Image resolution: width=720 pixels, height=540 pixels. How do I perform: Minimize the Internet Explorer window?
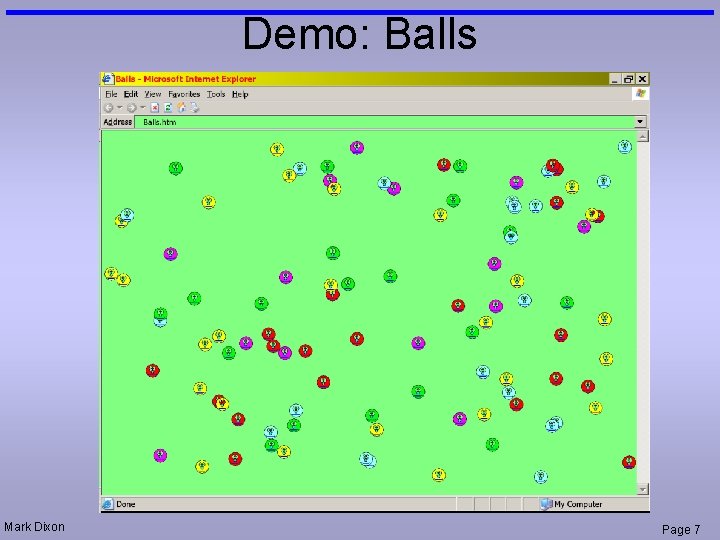pos(614,79)
